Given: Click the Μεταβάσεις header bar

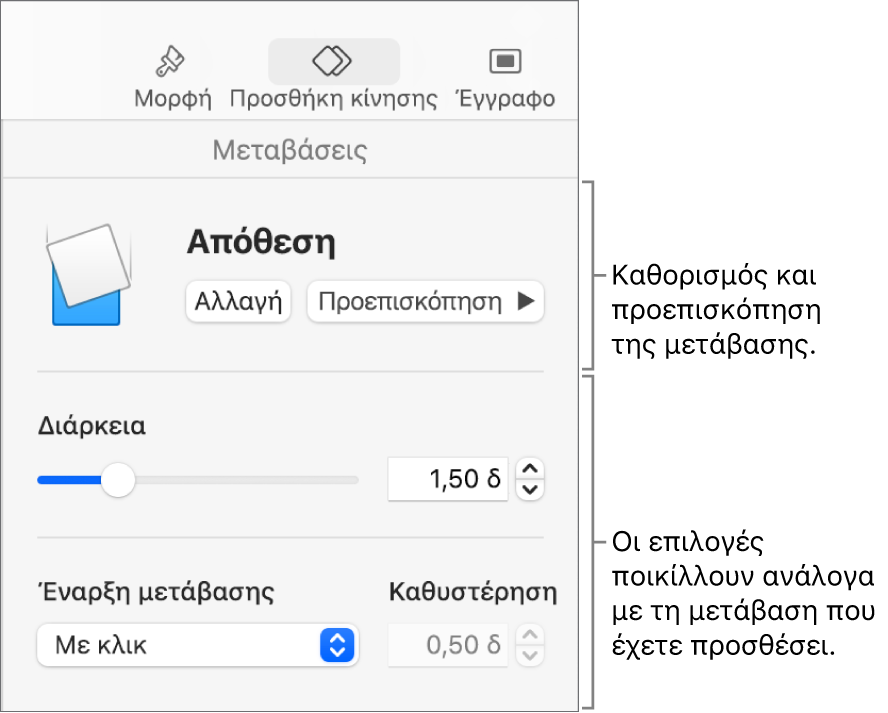Looking at the screenshot, I should click(x=290, y=148).
